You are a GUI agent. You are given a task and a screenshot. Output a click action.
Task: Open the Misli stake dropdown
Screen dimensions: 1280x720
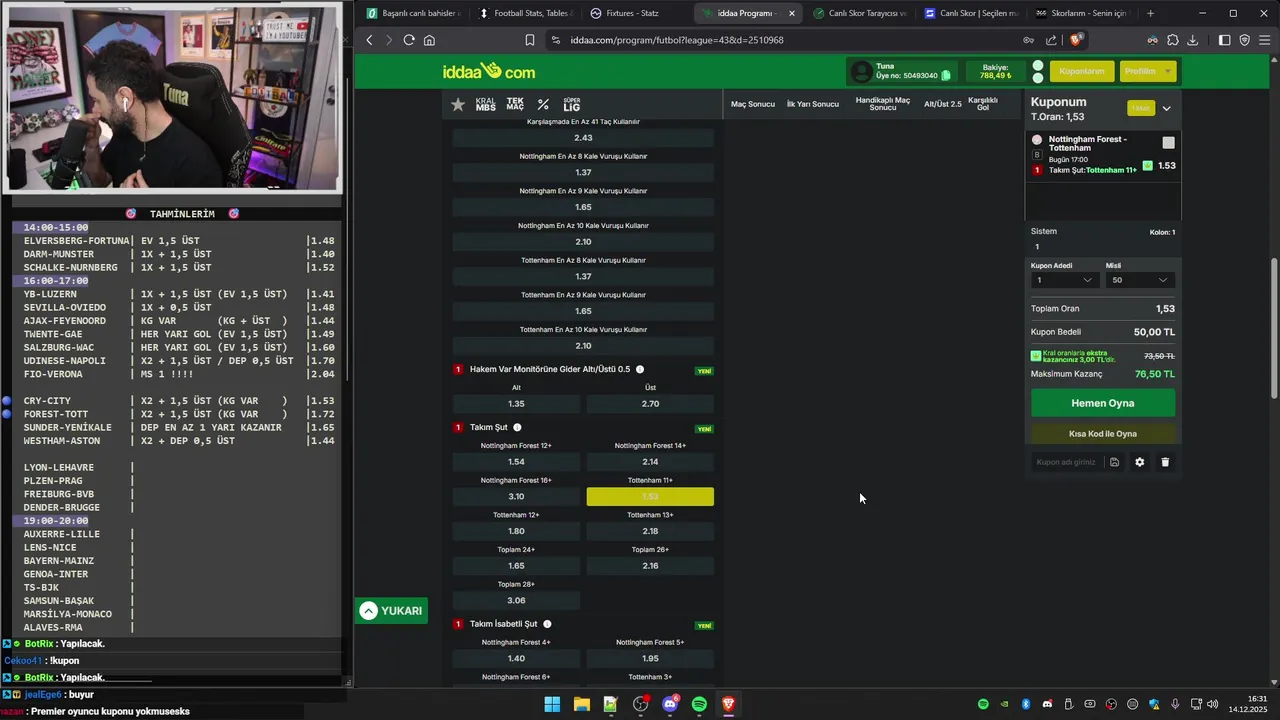point(1140,280)
